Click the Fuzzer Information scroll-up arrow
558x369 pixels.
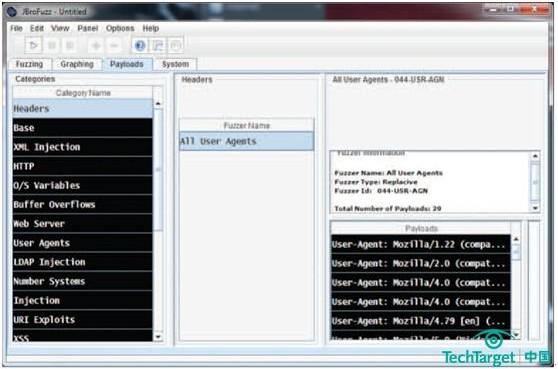(x=535, y=156)
